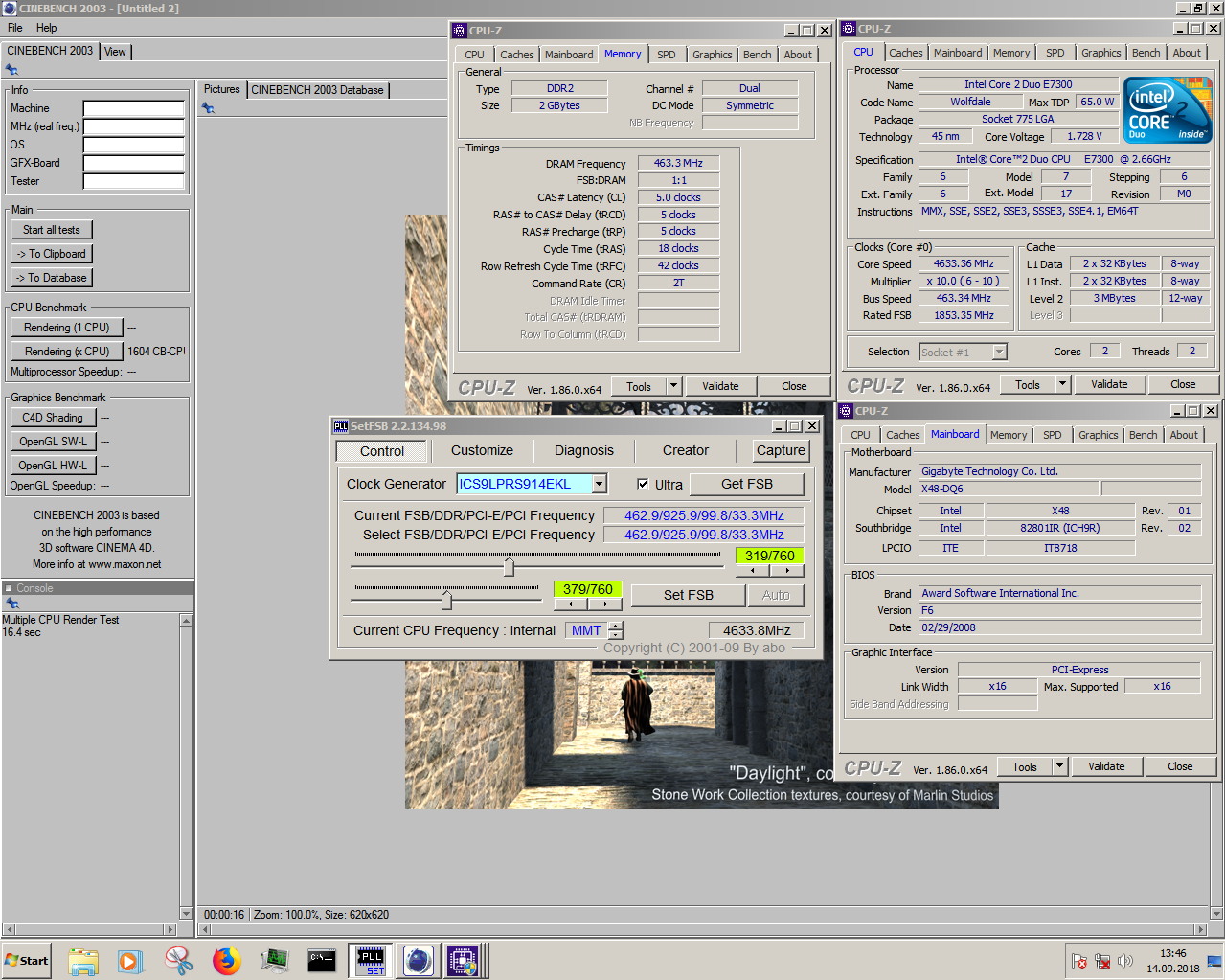Click left arrow under 379/760 slider value
Image resolution: width=1225 pixels, height=980 pixels.
(571, 604)
